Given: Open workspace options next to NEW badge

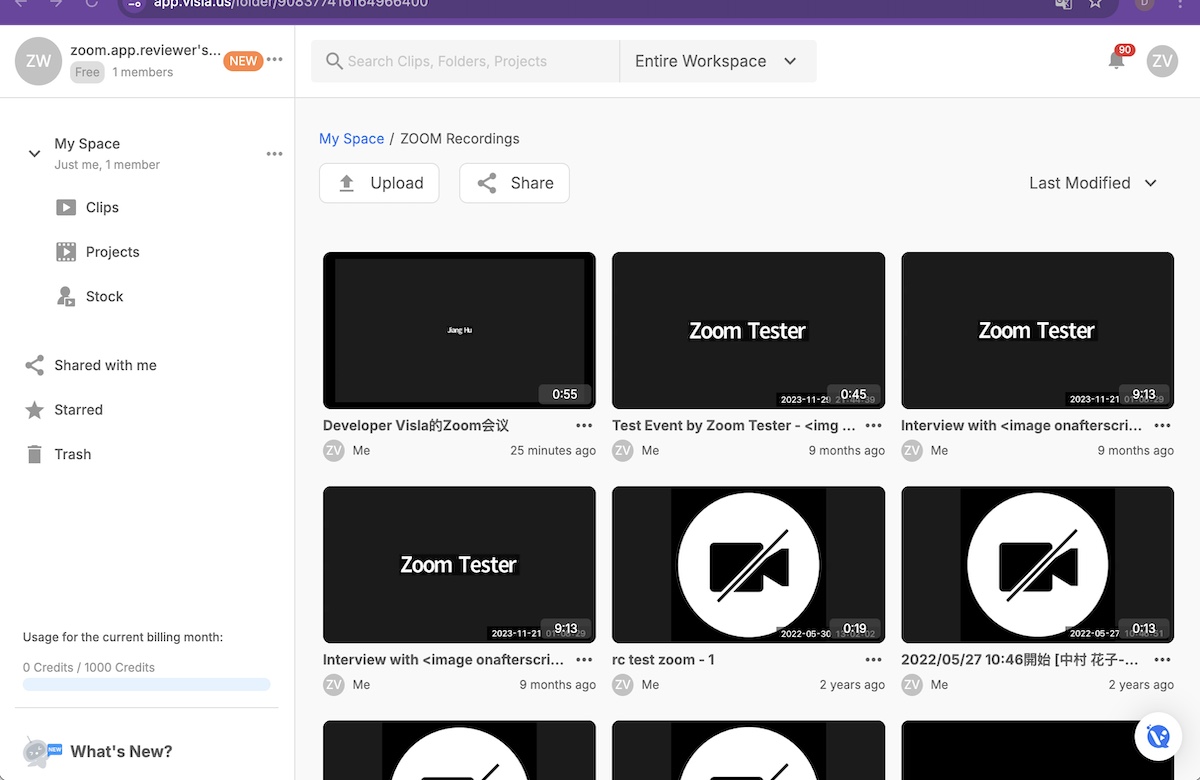Looking at the screenshot, I should pyautogui.click(x=275, y=60).
